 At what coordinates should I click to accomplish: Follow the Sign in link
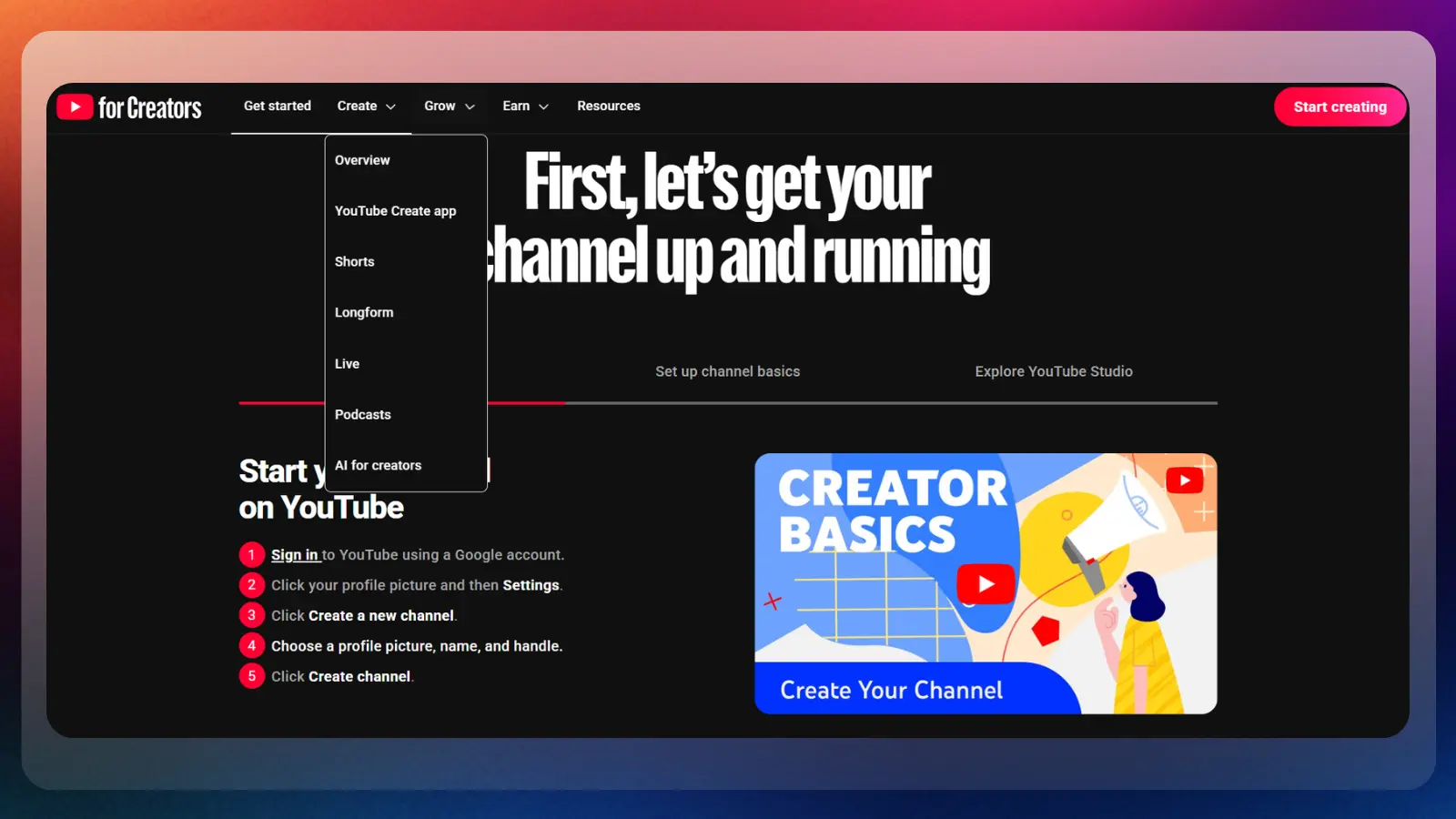click(295, 555)
